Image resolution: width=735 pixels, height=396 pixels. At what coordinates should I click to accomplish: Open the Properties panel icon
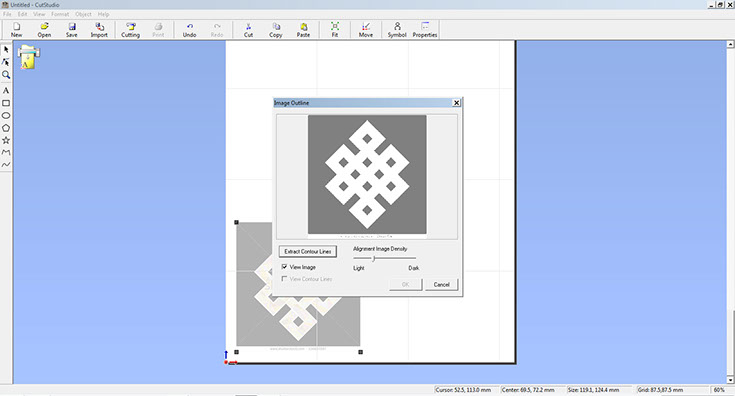425,30
